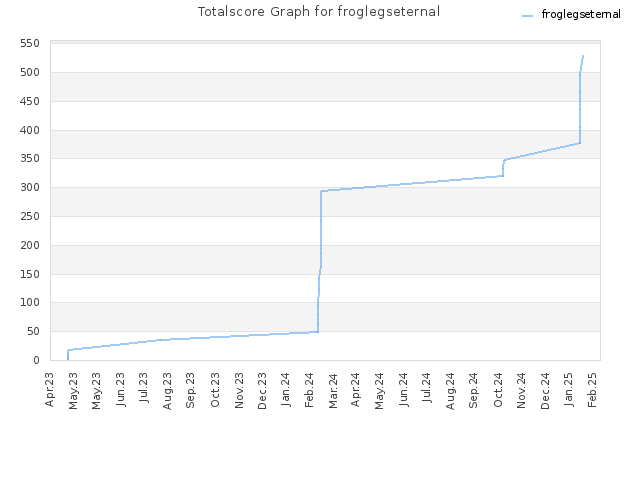
Task: Select the 400 y-axis label
Action: 30,130
